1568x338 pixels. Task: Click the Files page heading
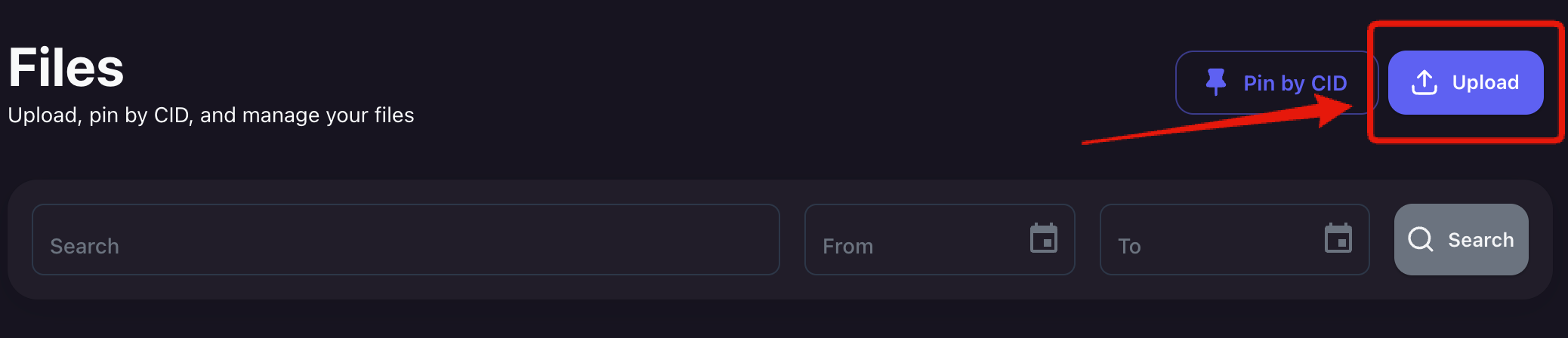tap(66, 68)
